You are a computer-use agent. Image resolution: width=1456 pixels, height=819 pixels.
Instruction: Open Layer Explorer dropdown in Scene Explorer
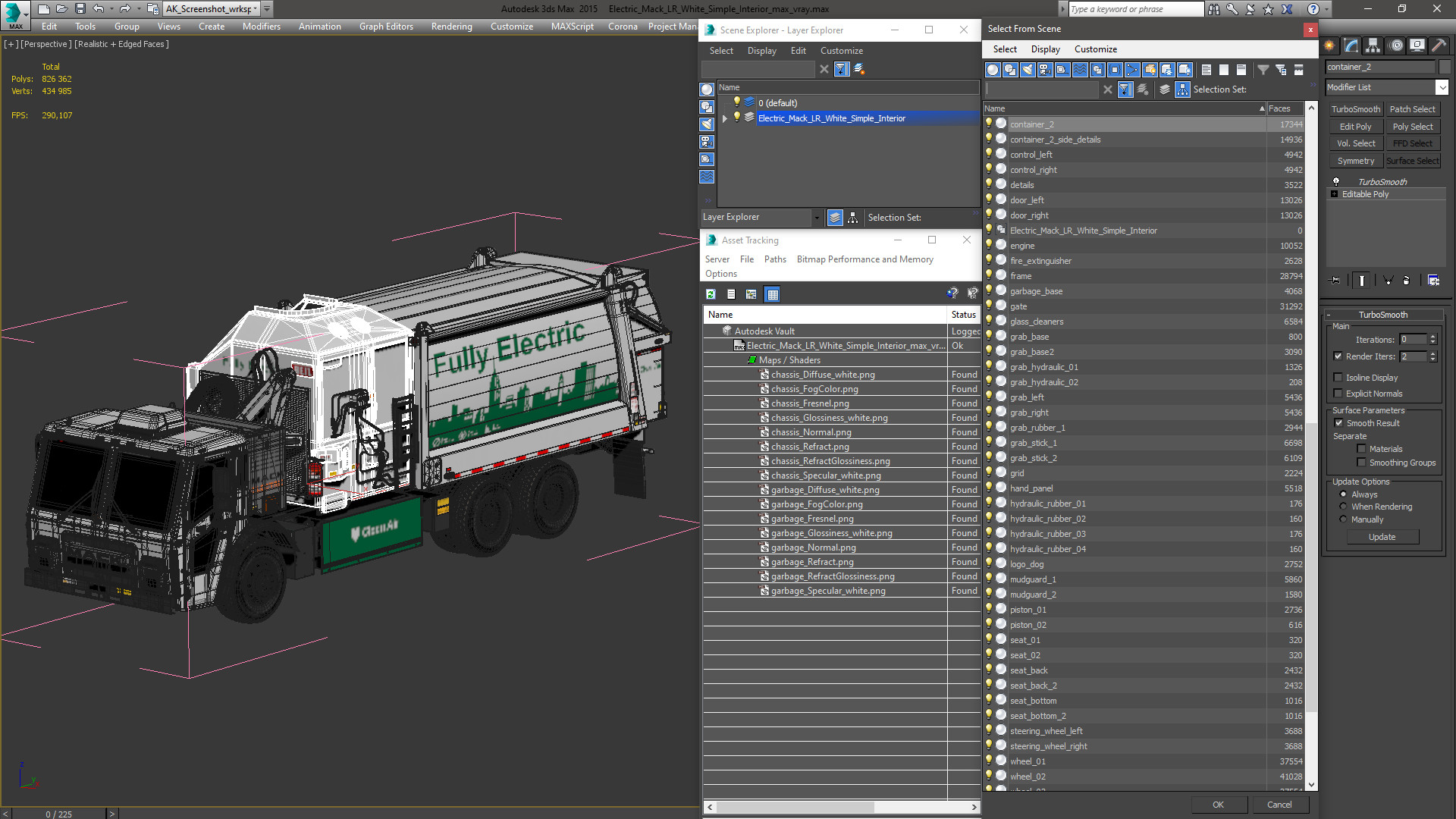pos(816,218)
